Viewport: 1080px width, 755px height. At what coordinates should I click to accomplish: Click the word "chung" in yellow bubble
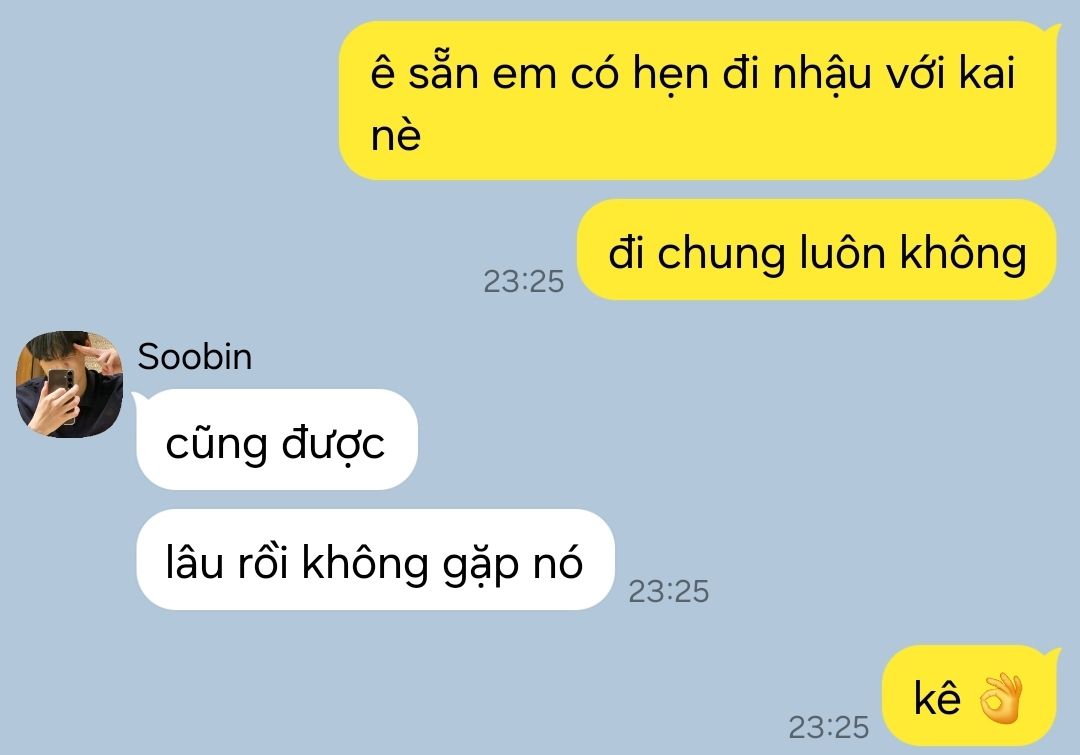pos(721,254)
